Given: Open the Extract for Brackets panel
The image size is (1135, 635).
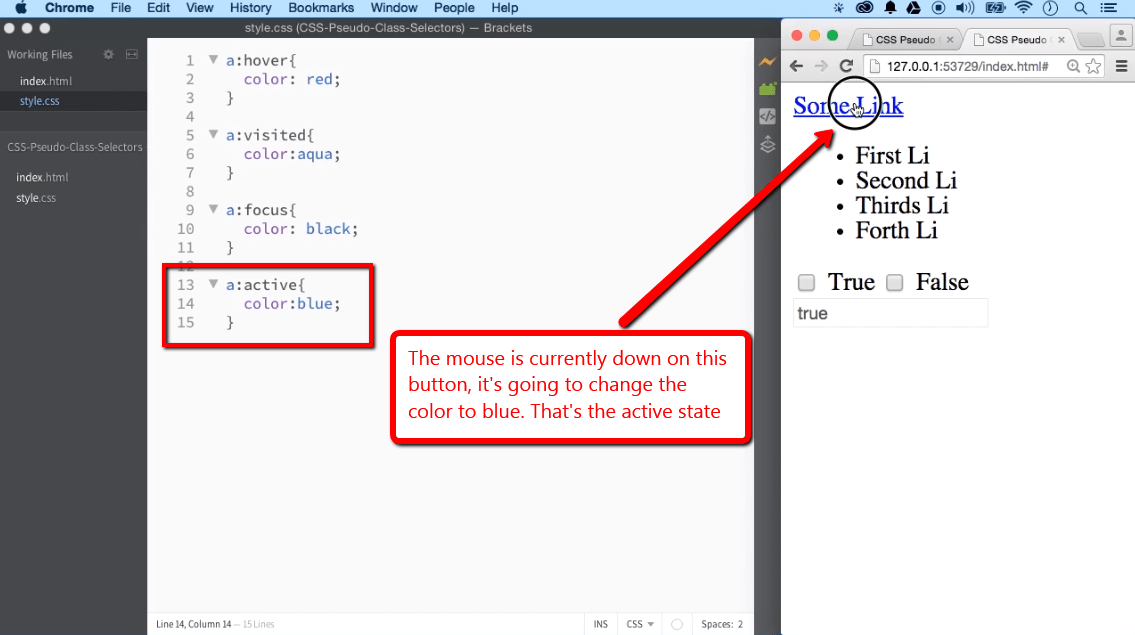Looking at the screenshot, I should 768,88.
